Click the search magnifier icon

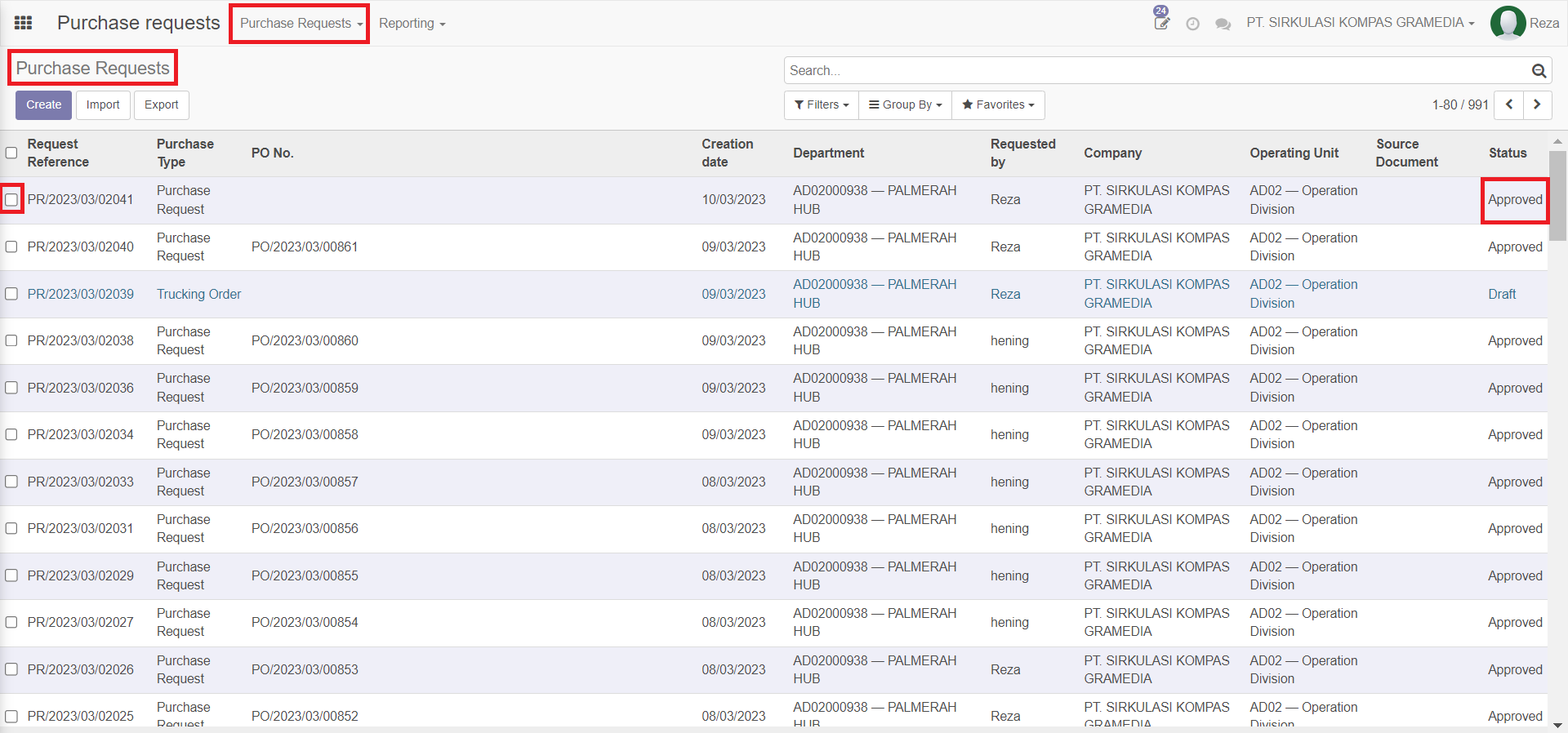(x=1539, y=71)
